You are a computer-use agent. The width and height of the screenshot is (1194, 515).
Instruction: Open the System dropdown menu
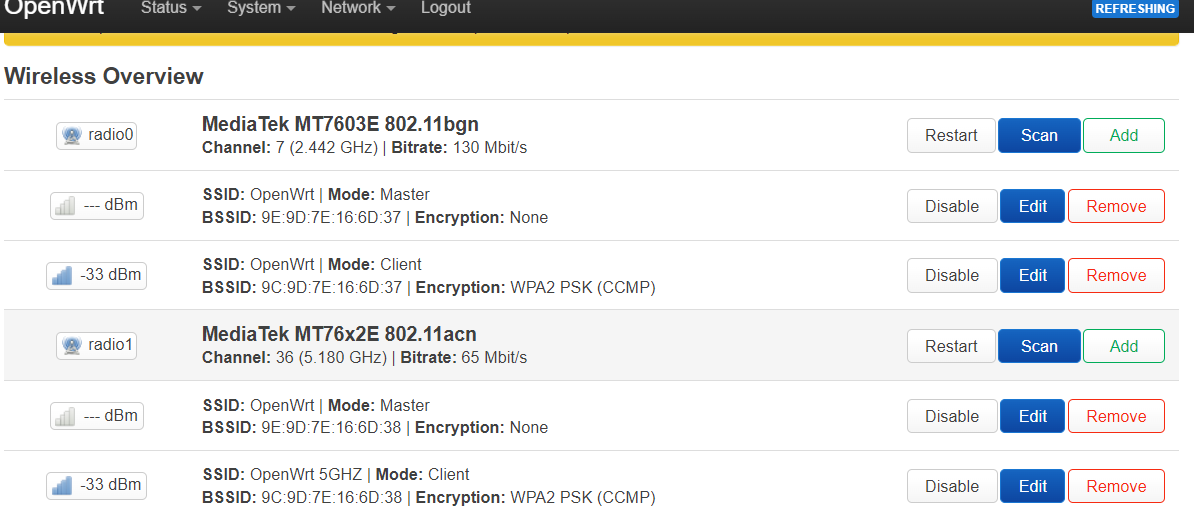tap(261, 8)
